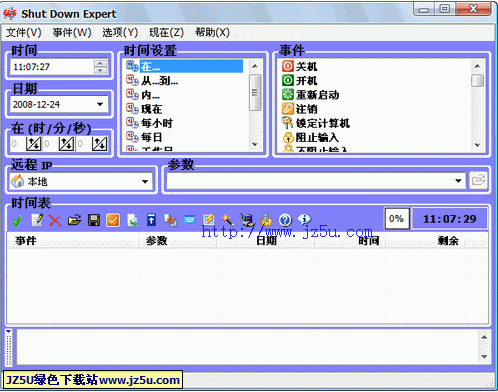
Task: Select the 现在 time setting
Action: (x=144, y=109)
